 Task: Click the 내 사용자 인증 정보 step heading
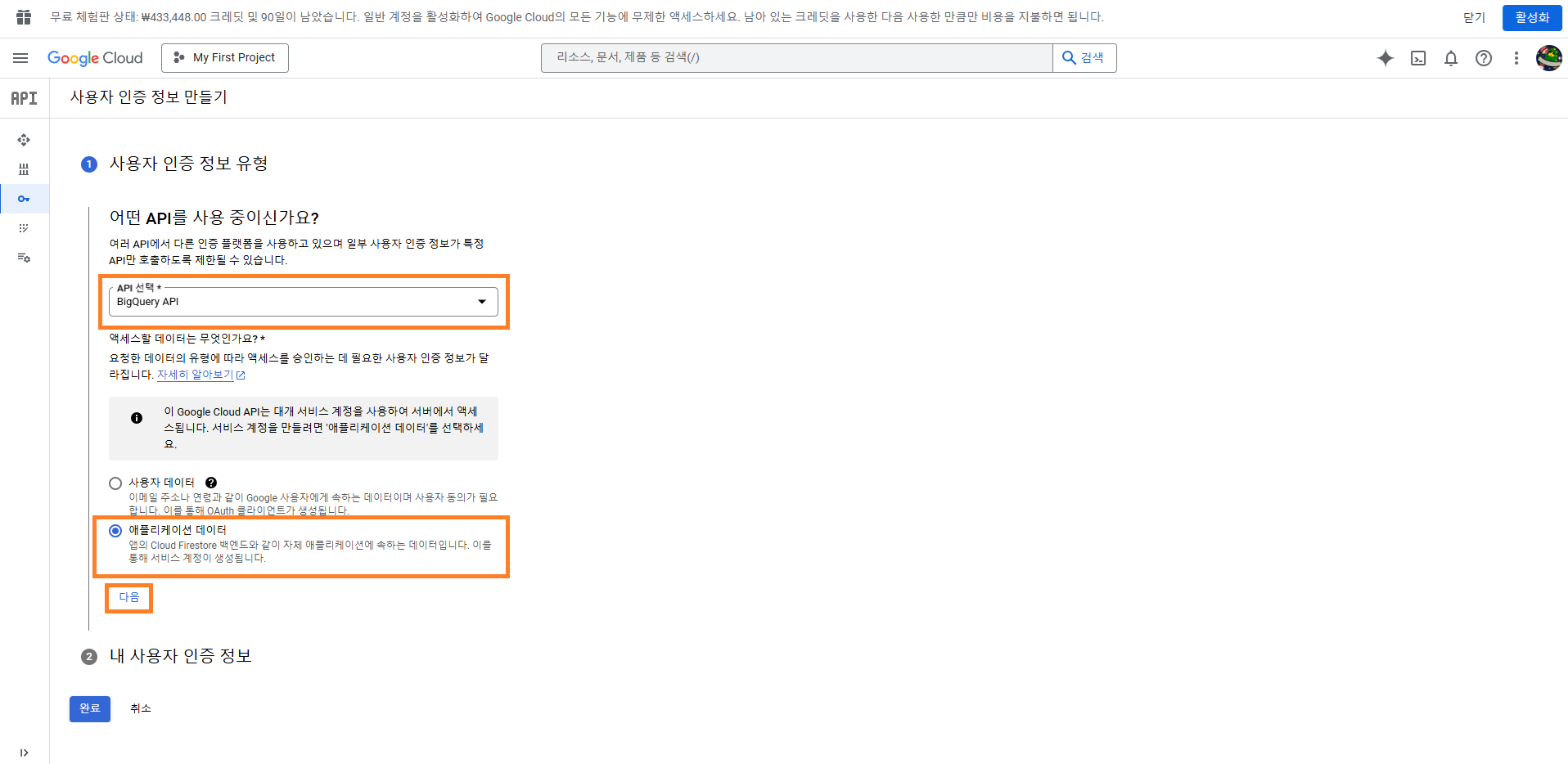pyautogui.click(x=181, y=656)
